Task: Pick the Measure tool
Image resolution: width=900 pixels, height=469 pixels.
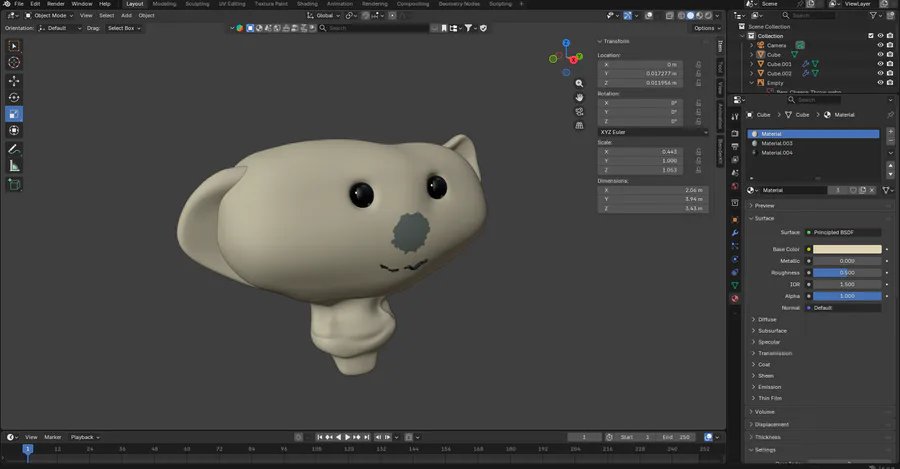Action: (15, 166)
